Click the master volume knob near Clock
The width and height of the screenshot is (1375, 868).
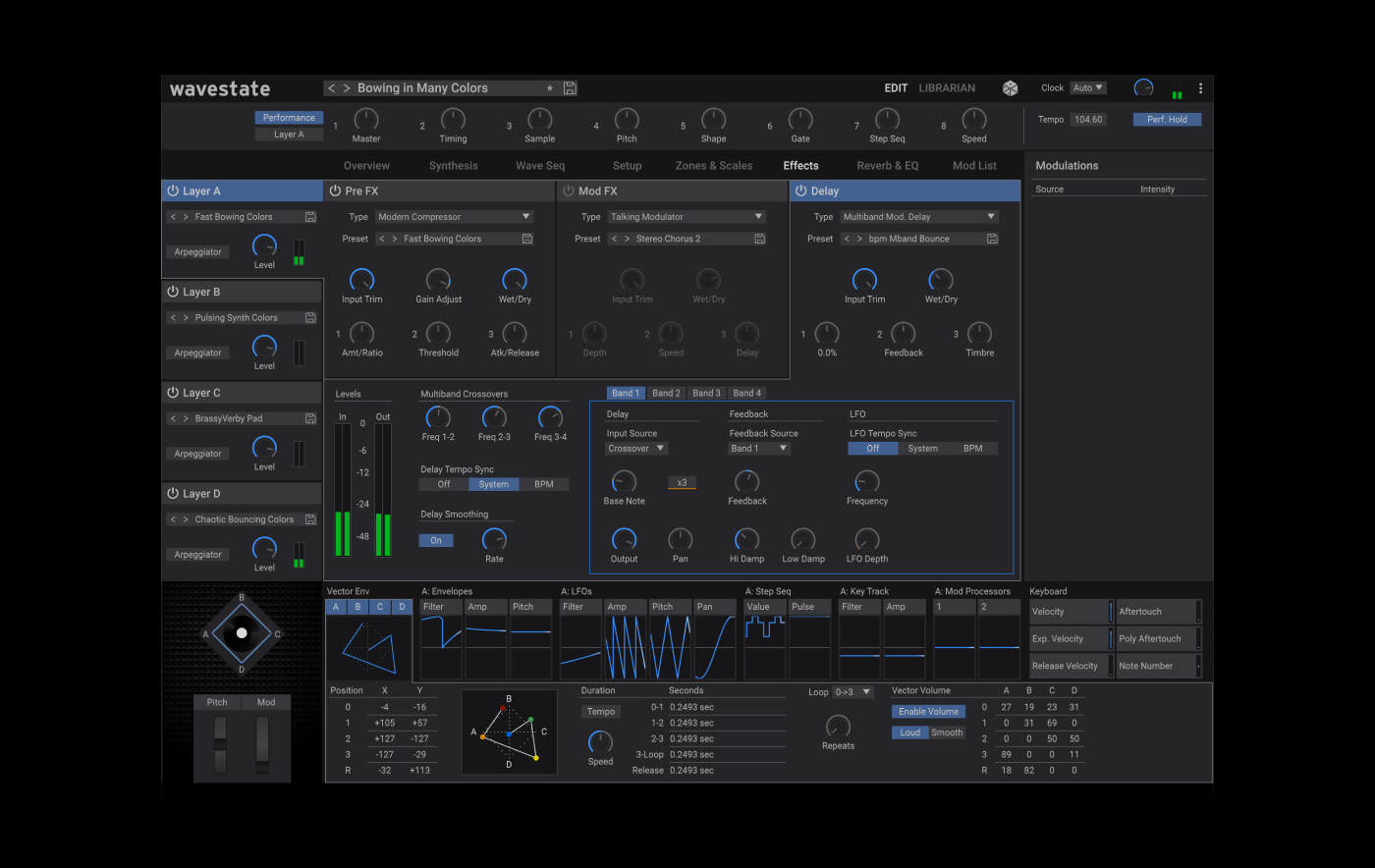click(1143, 87)
